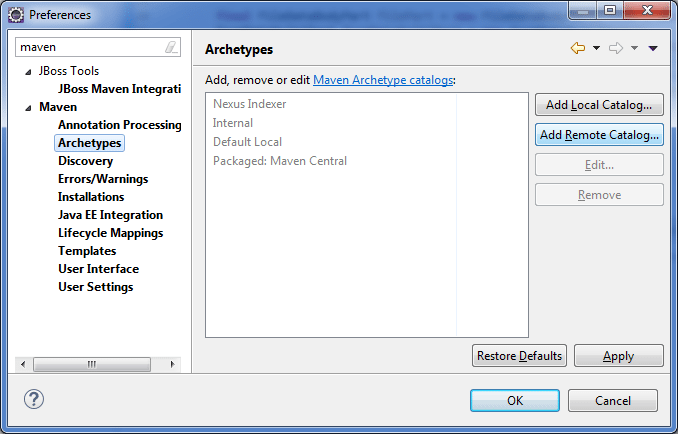The width and height of the screenshot is (678, 434).
Task: Collapse the Maven tree node
Action: tap(28, 108)
